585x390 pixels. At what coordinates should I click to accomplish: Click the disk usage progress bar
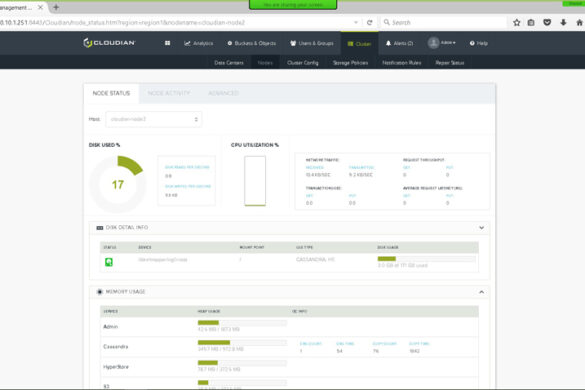[x=426, y=259]
